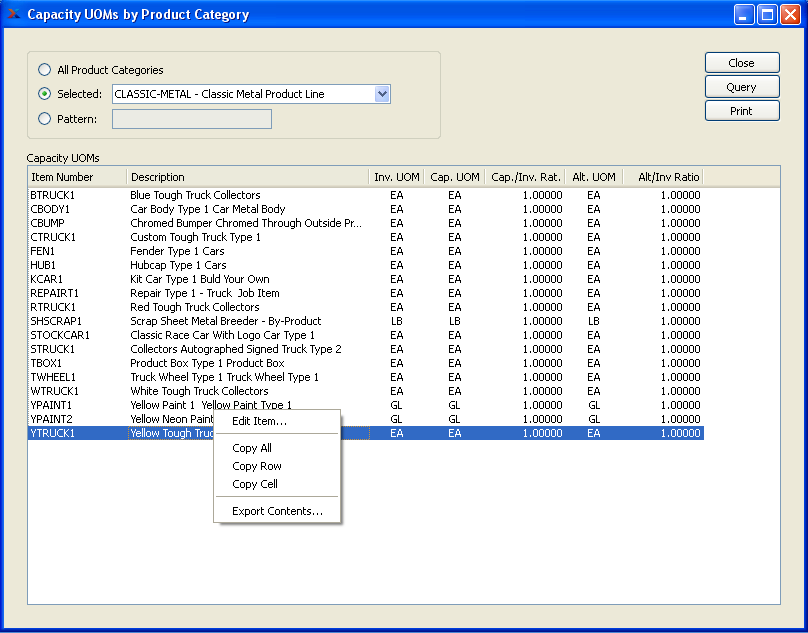This screenshot has width=808, height=633.
Task: Select the SHSCRAP1 scrap sheet metal row
Action: point(56,321)
